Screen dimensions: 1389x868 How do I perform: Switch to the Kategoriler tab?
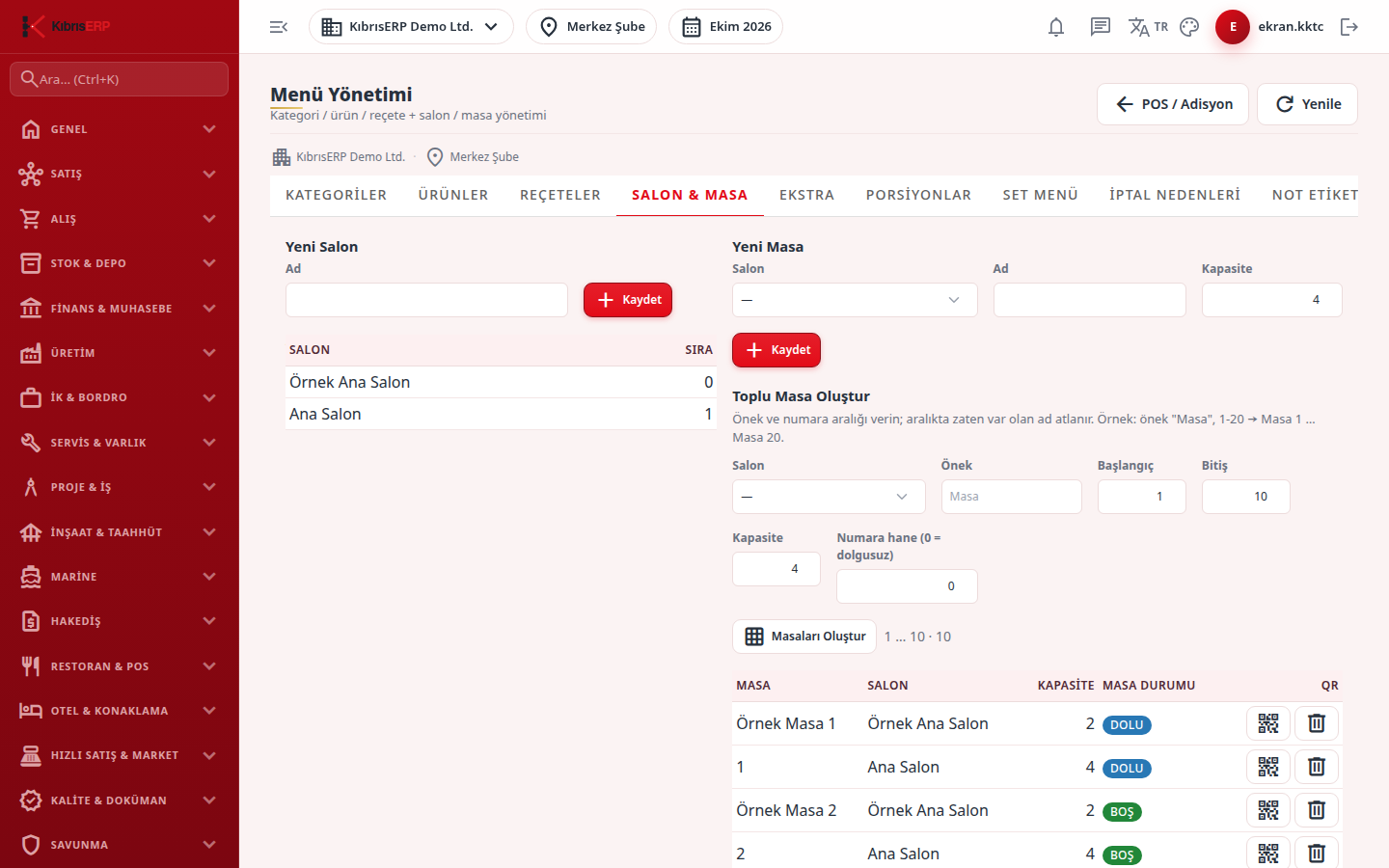[336, 195]
